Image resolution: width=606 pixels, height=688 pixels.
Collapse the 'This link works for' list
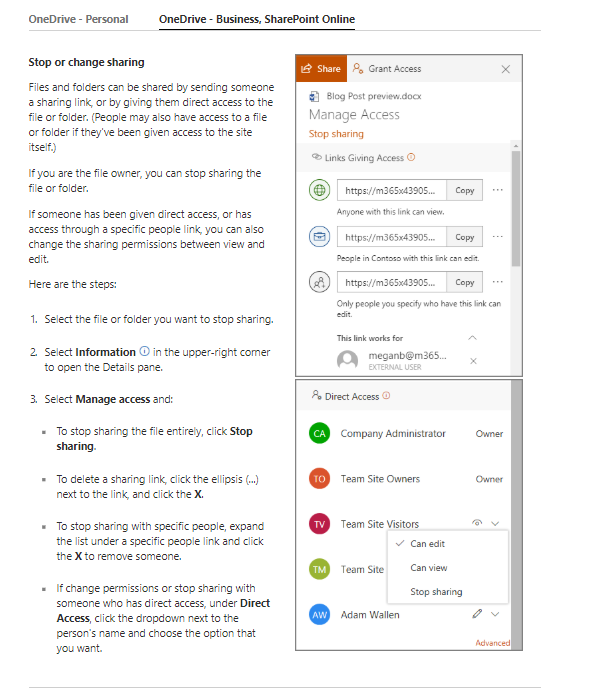[473, 338]
